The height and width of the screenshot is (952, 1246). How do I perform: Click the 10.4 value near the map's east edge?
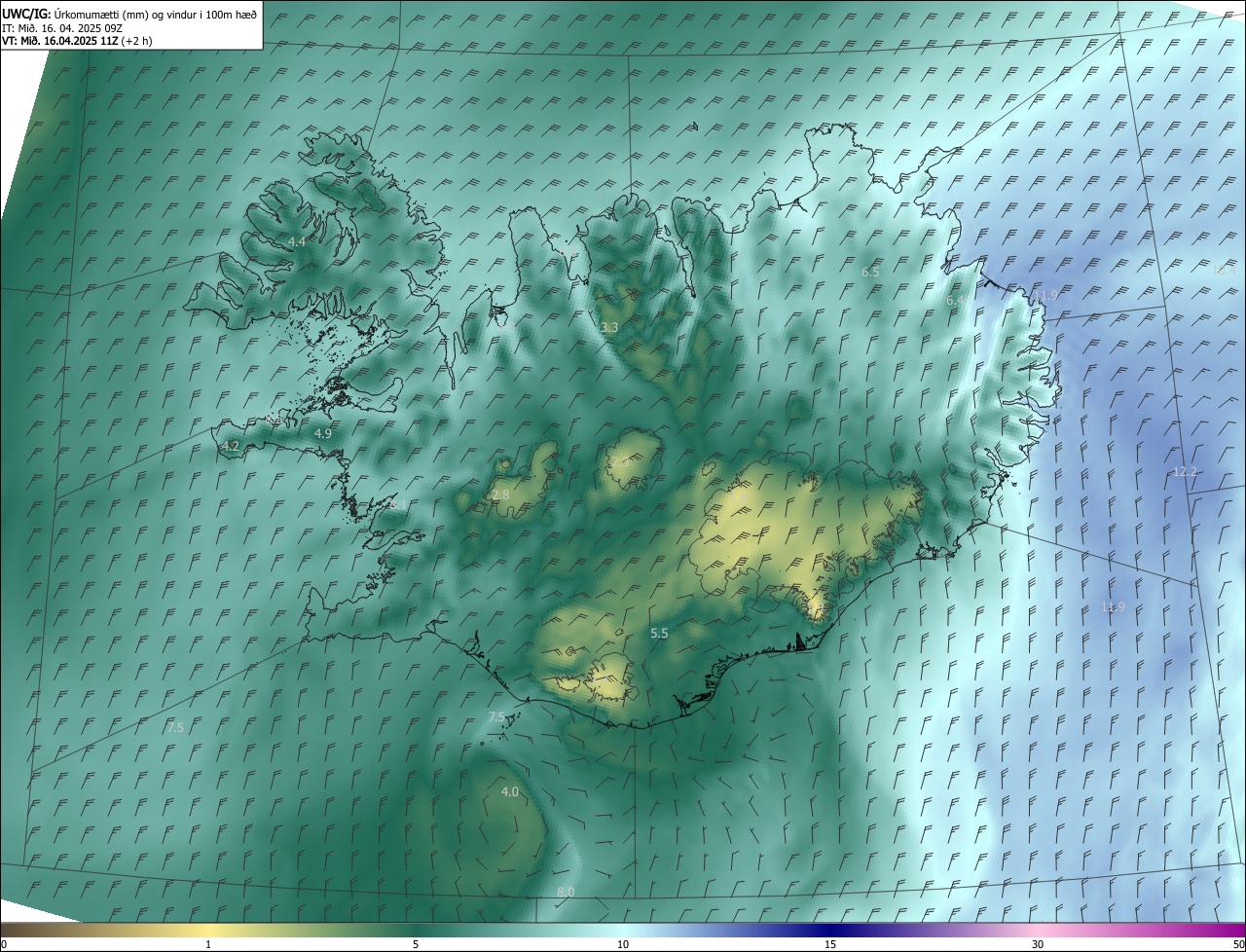tap(1224, 271)
